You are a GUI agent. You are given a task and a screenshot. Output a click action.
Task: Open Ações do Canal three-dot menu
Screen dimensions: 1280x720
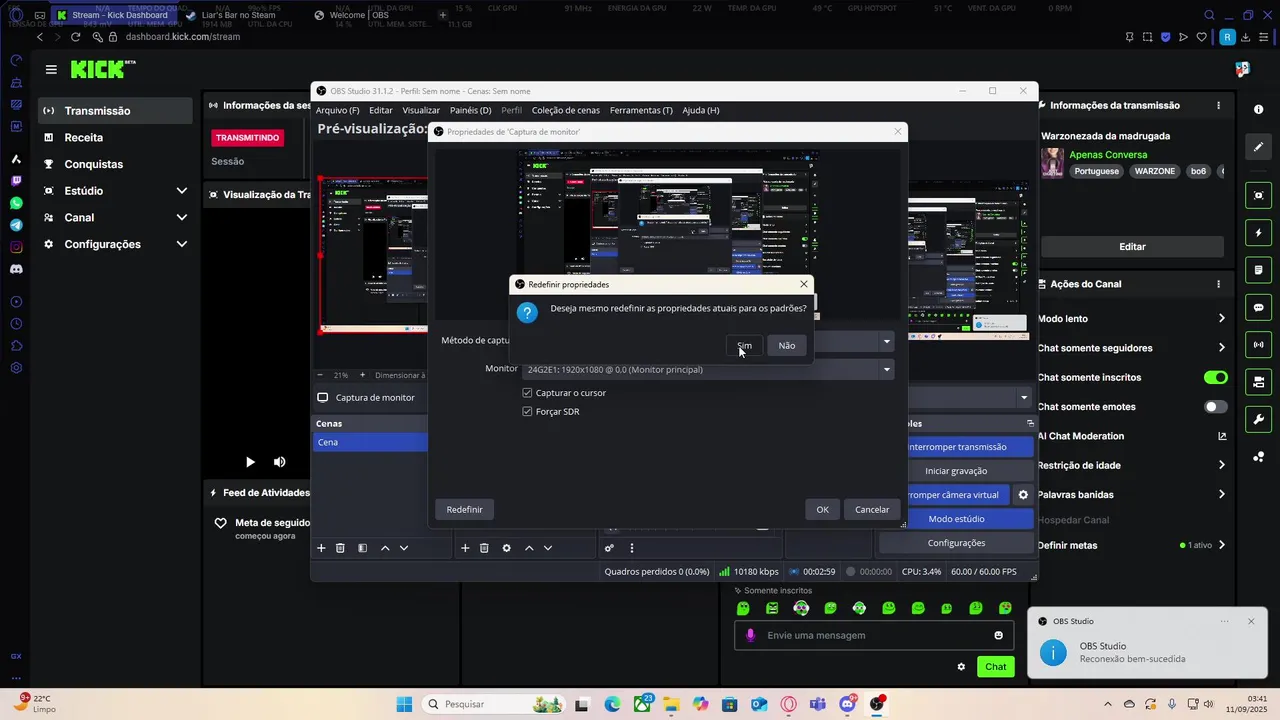coord(1218,284)
